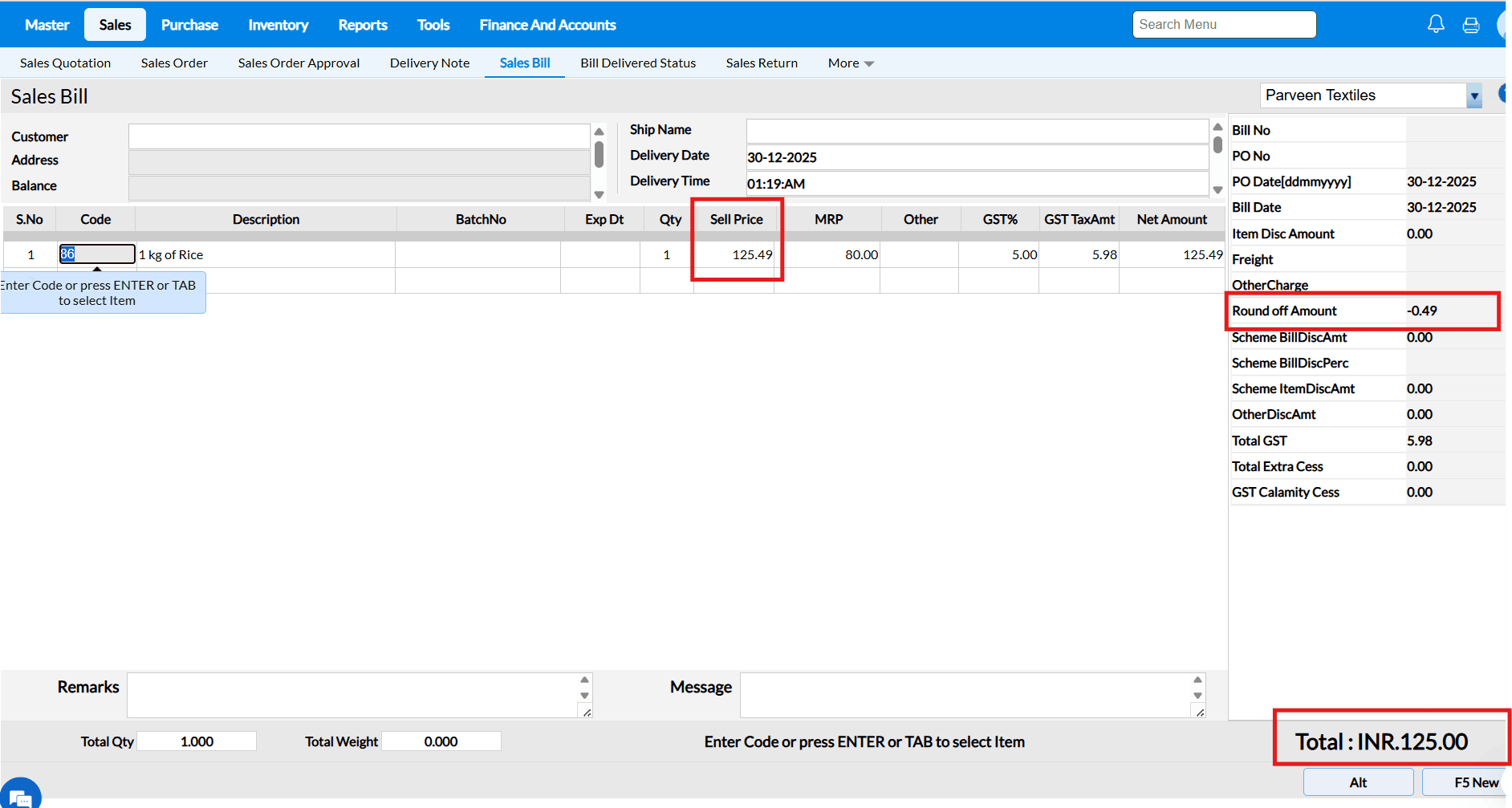
Task: Click the Search Menu field
Action: coord(1223,25)
